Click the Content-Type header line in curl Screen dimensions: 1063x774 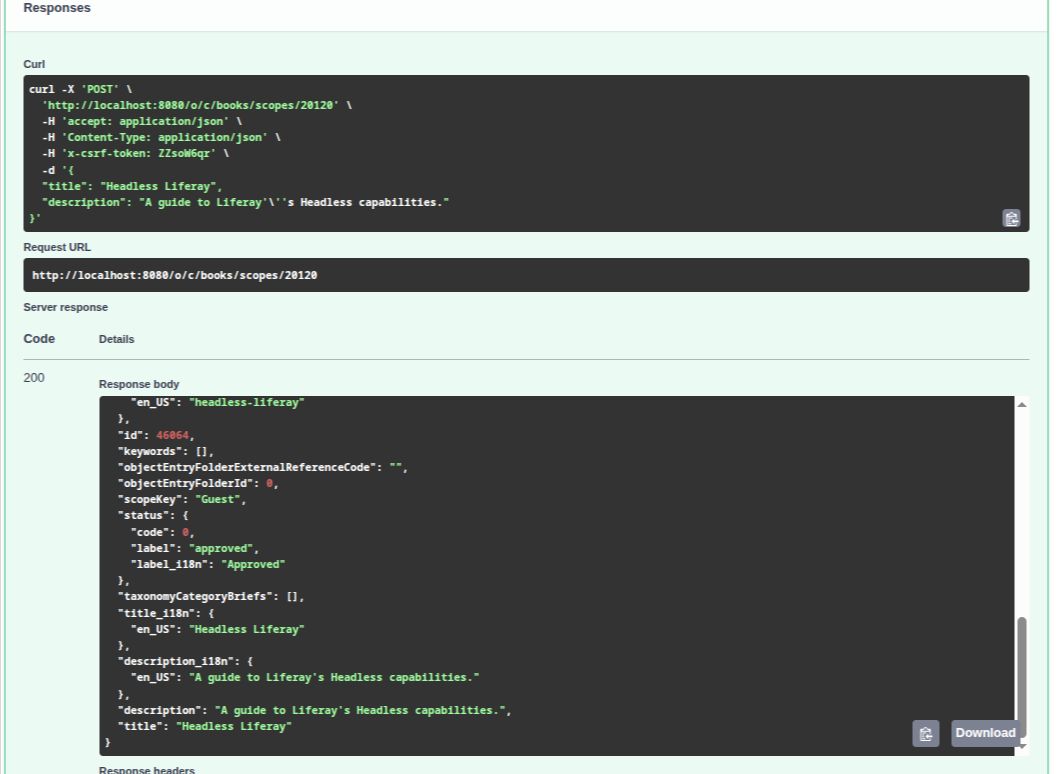[x=161, y=138]
